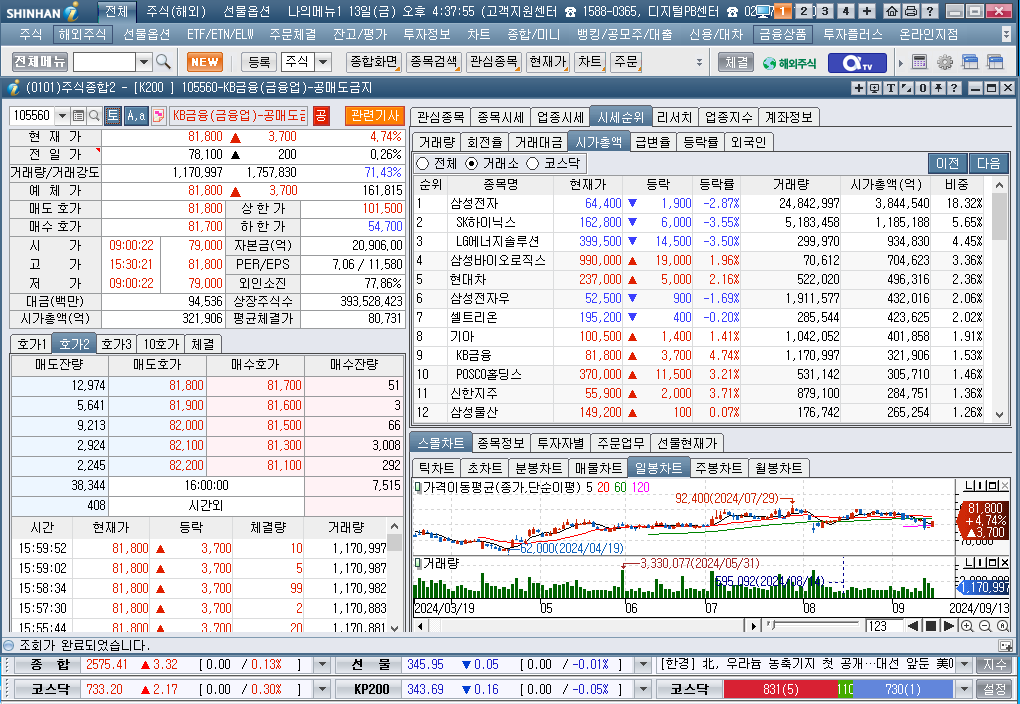1020x704 pixels.
Task: Adjust the chart bar-count slider
Action: [x=813, y=626]
